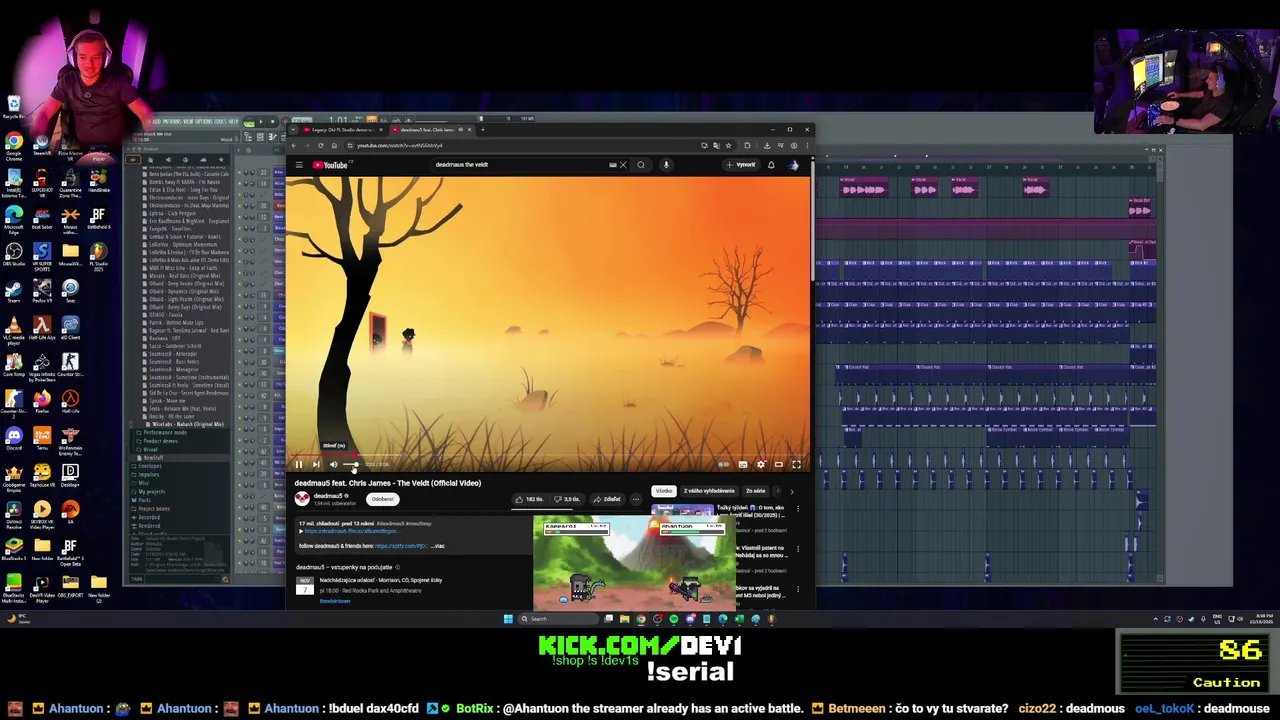Open the video more actions ellipsis

point(636,499)
